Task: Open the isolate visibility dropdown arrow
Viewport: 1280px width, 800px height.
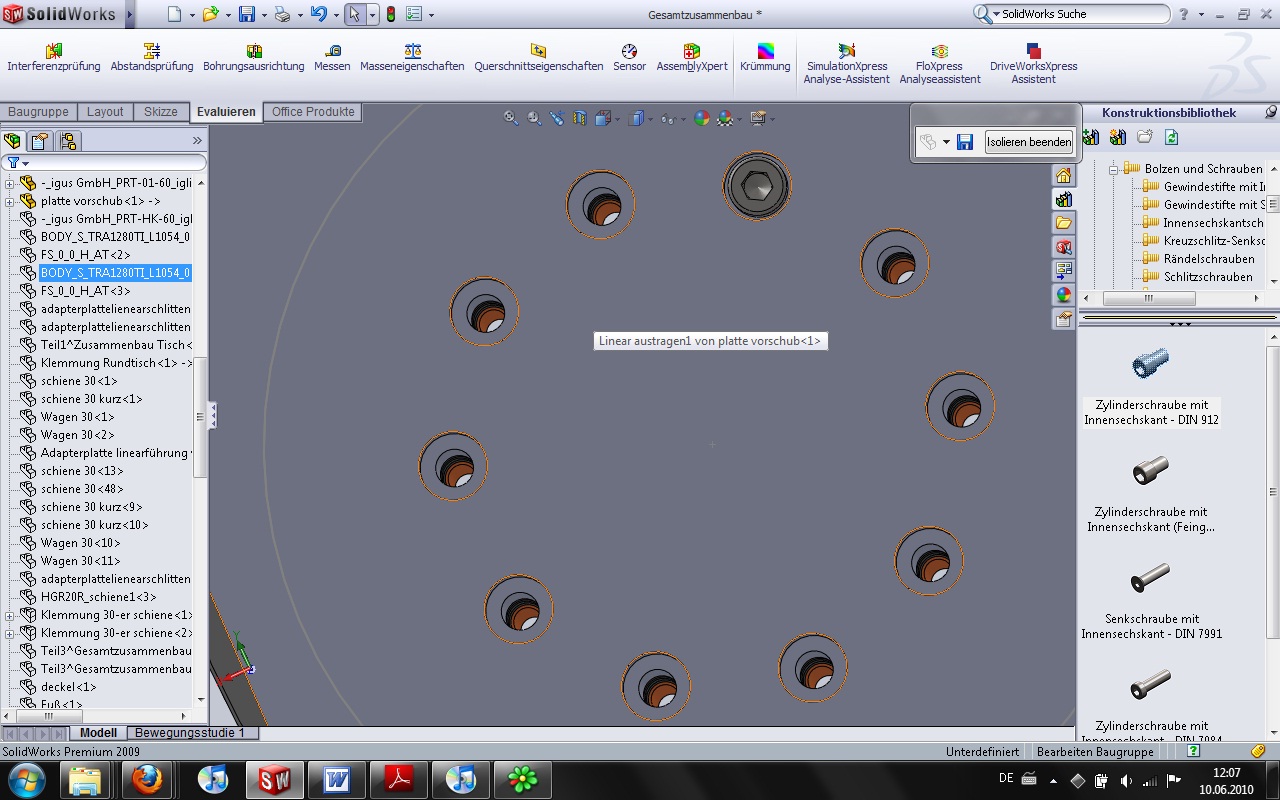Action: point(946,142)
